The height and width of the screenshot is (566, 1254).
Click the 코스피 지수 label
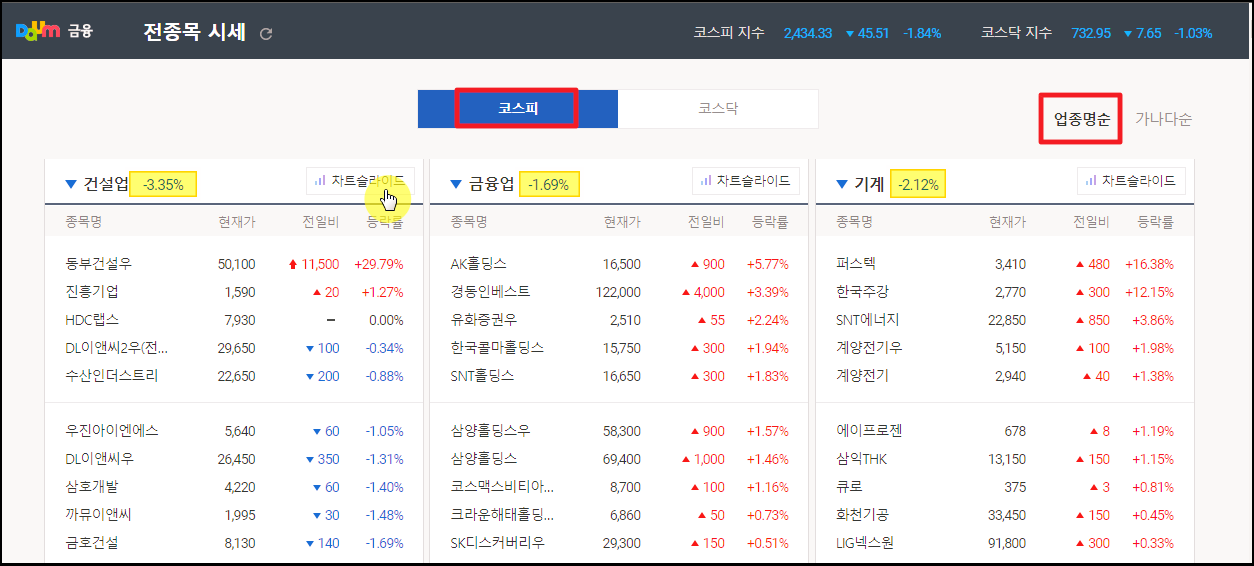[729, 33]
